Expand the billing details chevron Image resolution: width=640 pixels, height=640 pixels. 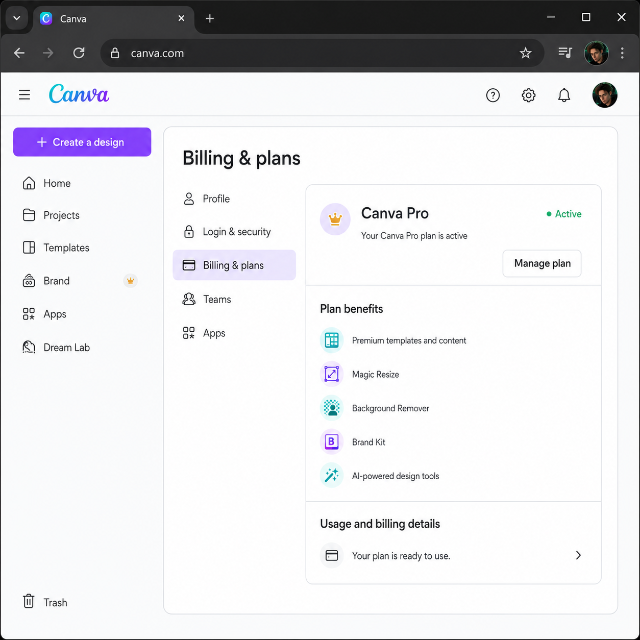click(x=578, y=555)
